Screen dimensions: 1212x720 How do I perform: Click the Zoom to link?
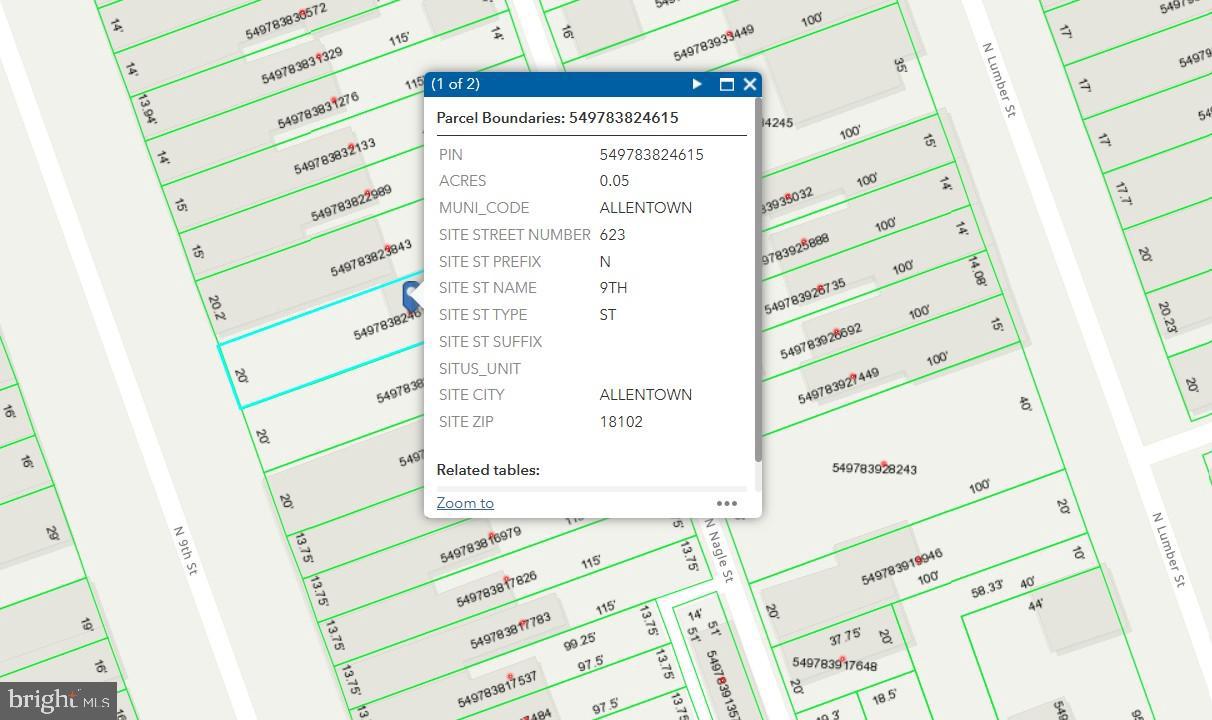tap(465, 503)
